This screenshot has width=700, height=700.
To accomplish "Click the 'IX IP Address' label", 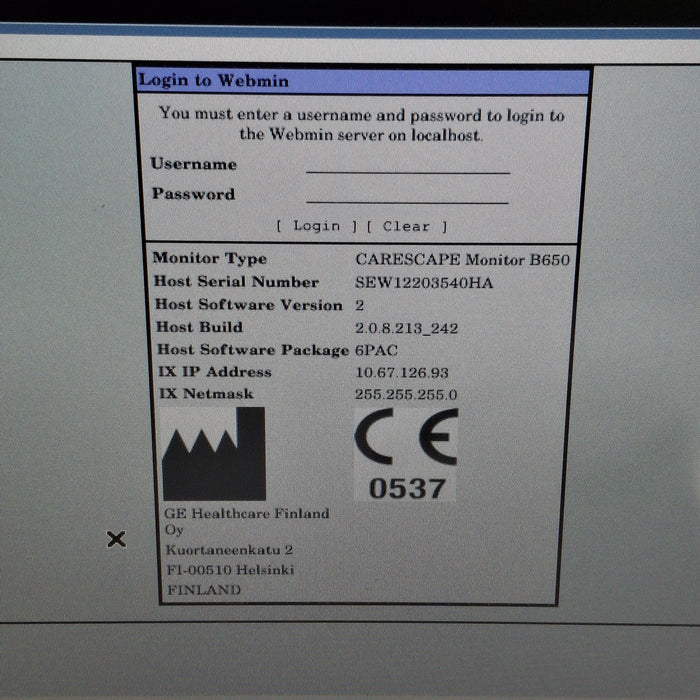I will (x=215, y=372).
